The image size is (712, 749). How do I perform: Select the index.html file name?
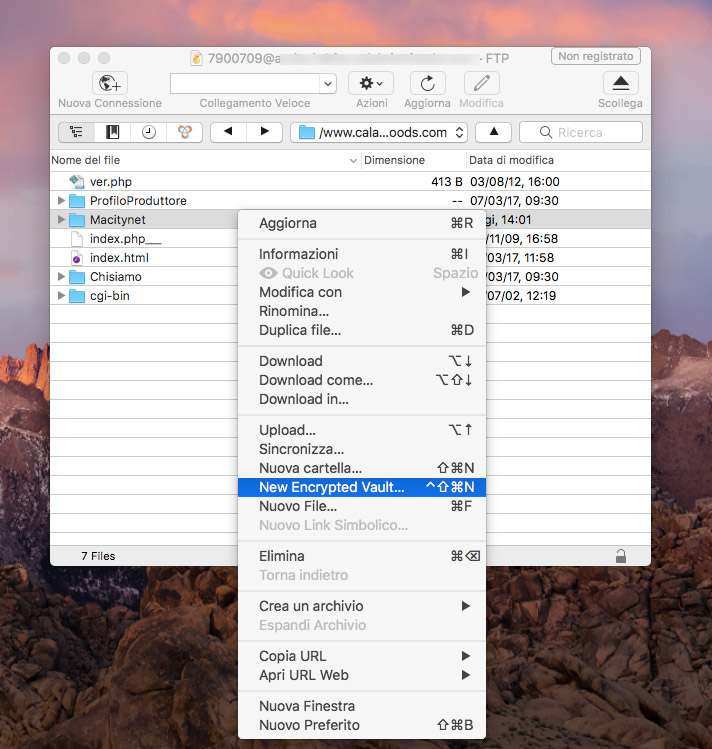click(119, 258)
